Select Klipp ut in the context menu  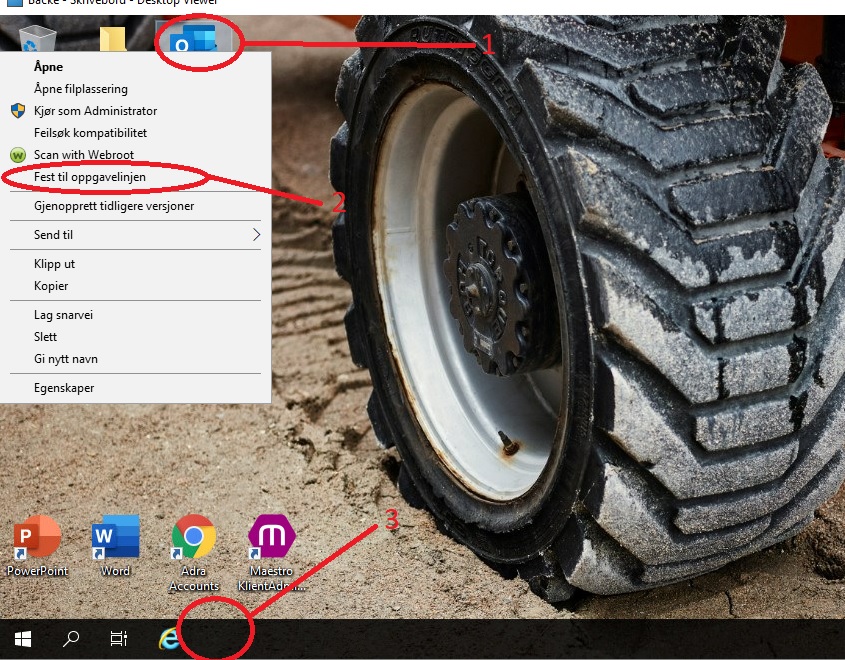pyautogui.click(x=135, y=264)
